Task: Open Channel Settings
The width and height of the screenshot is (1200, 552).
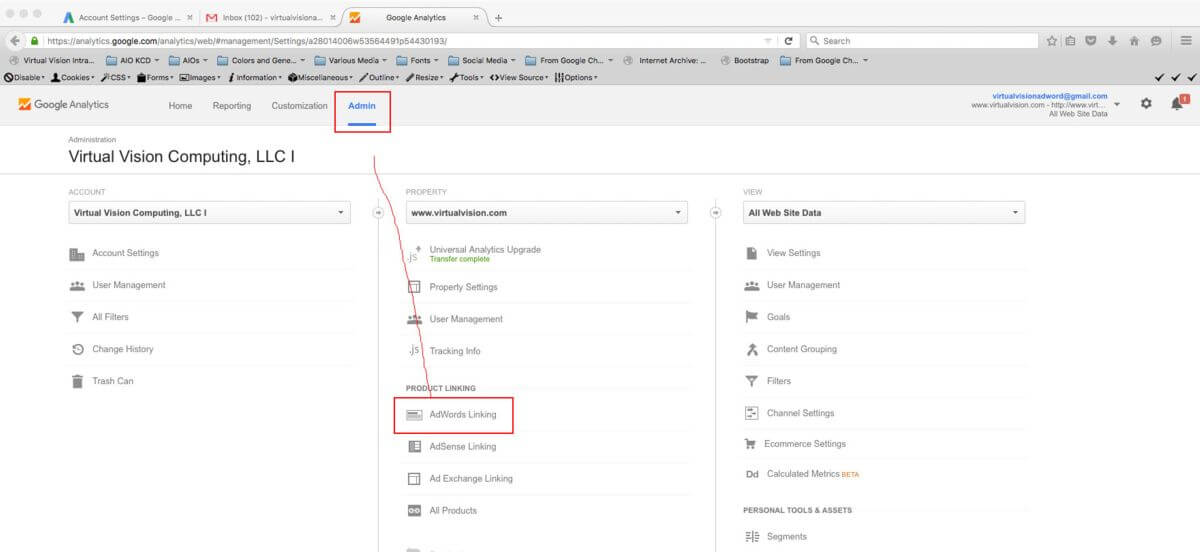Action: point(800,413)
